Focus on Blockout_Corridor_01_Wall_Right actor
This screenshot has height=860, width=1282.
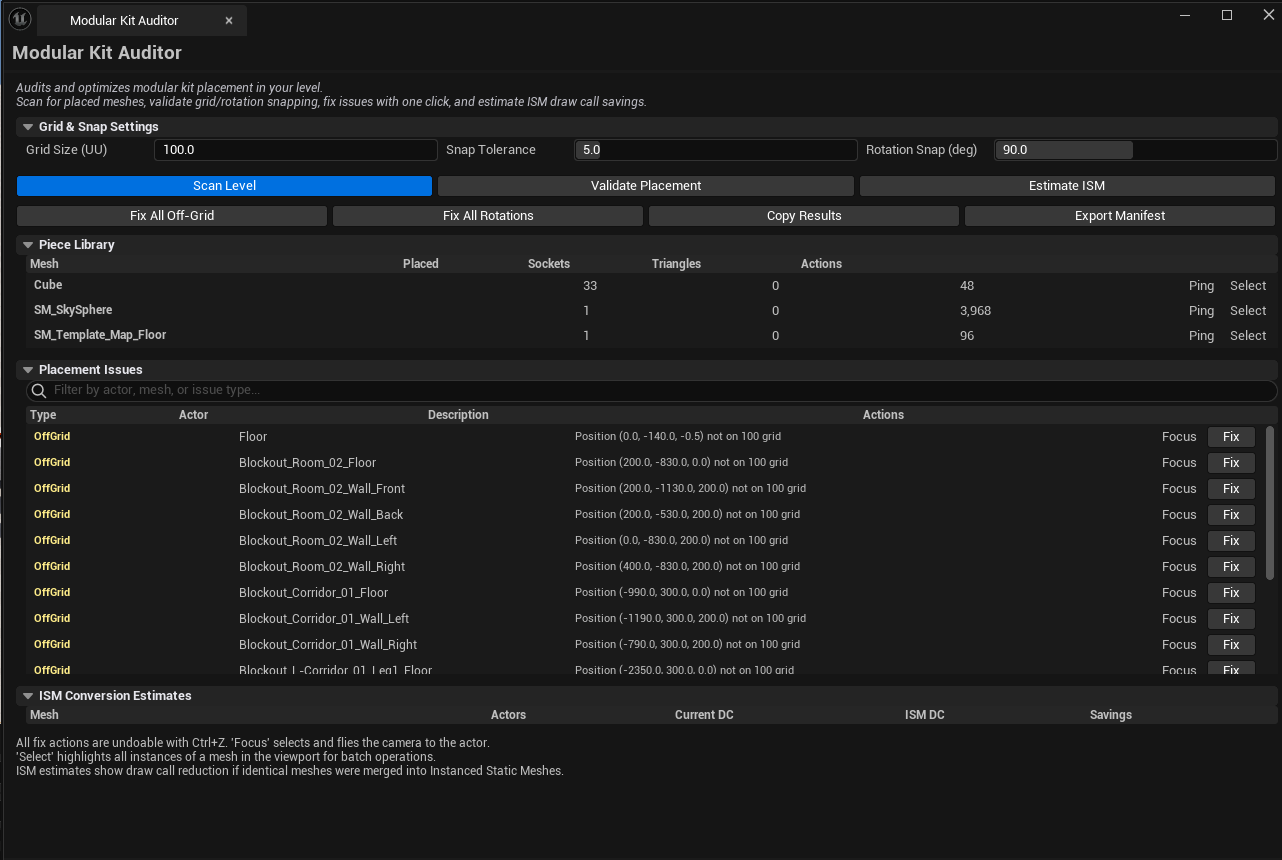(1179, 645)
